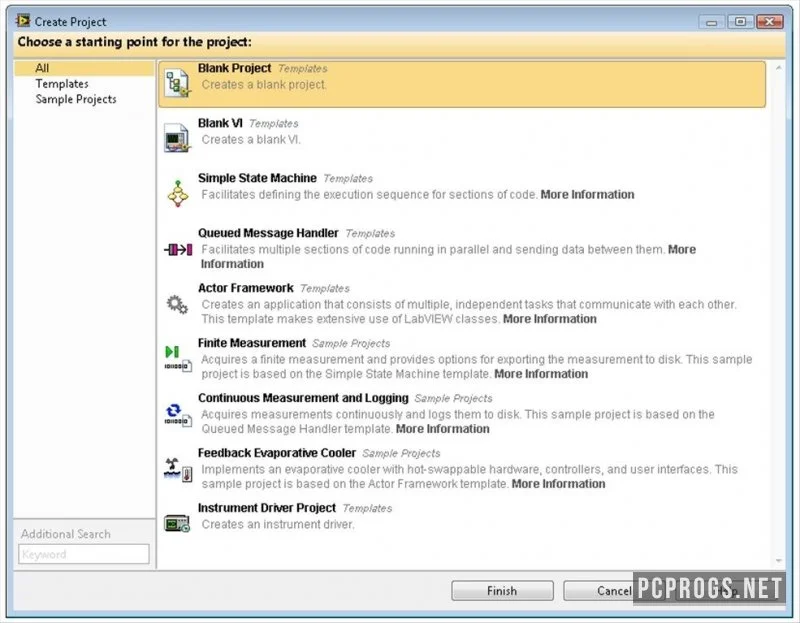This screenshot has height=623, width=800.
Task: Select the Actor Framework title
Action: pos(245,288)
